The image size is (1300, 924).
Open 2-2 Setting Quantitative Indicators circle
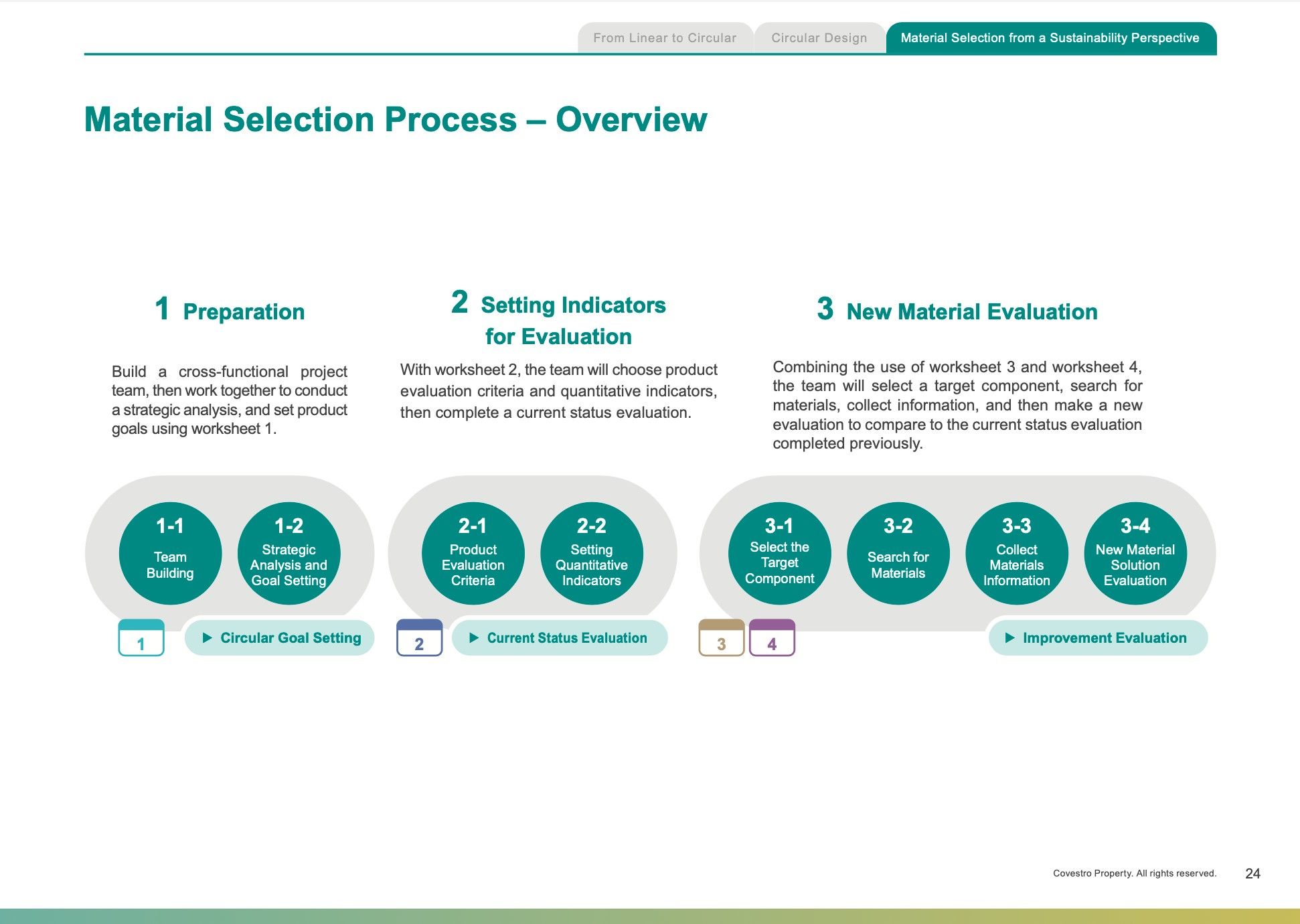point(591,553)
